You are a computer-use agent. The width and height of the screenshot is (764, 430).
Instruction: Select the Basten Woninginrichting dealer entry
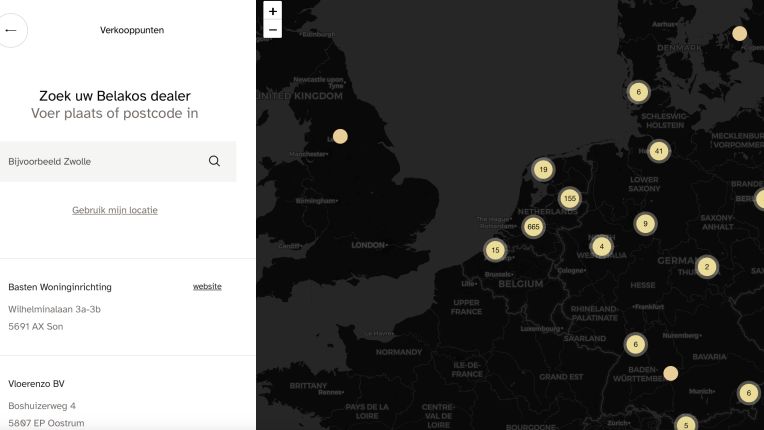tap(60, 287)
